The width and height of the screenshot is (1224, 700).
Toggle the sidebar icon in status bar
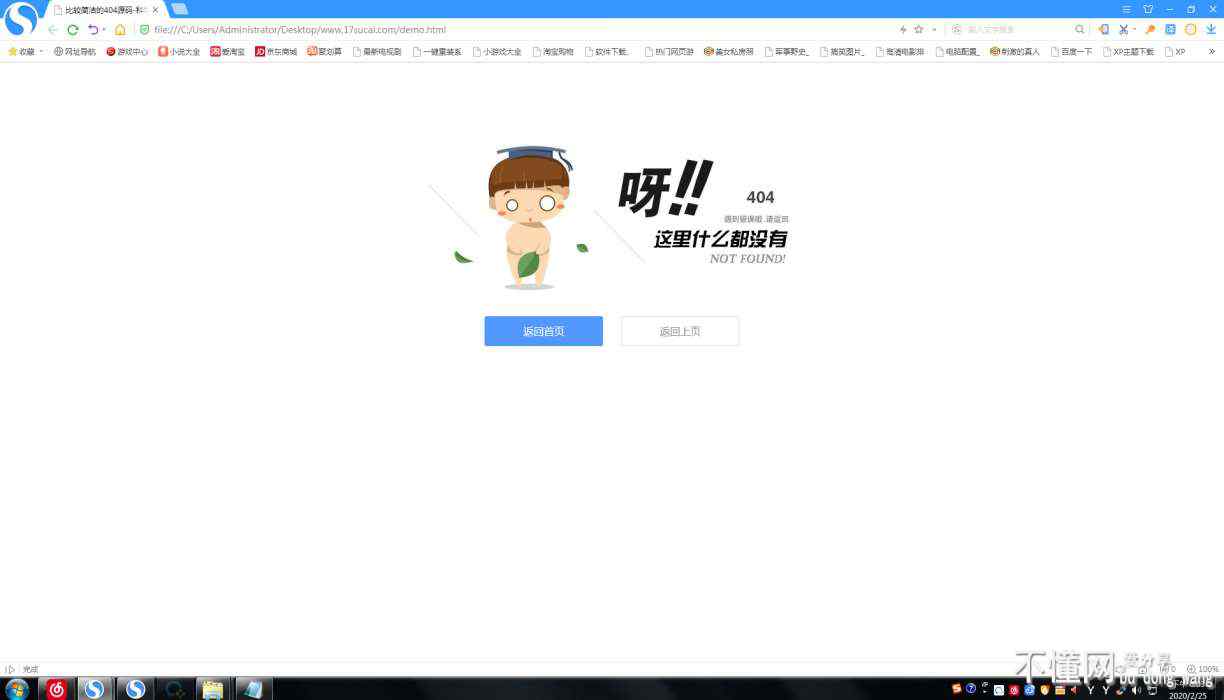click(10, 669)
